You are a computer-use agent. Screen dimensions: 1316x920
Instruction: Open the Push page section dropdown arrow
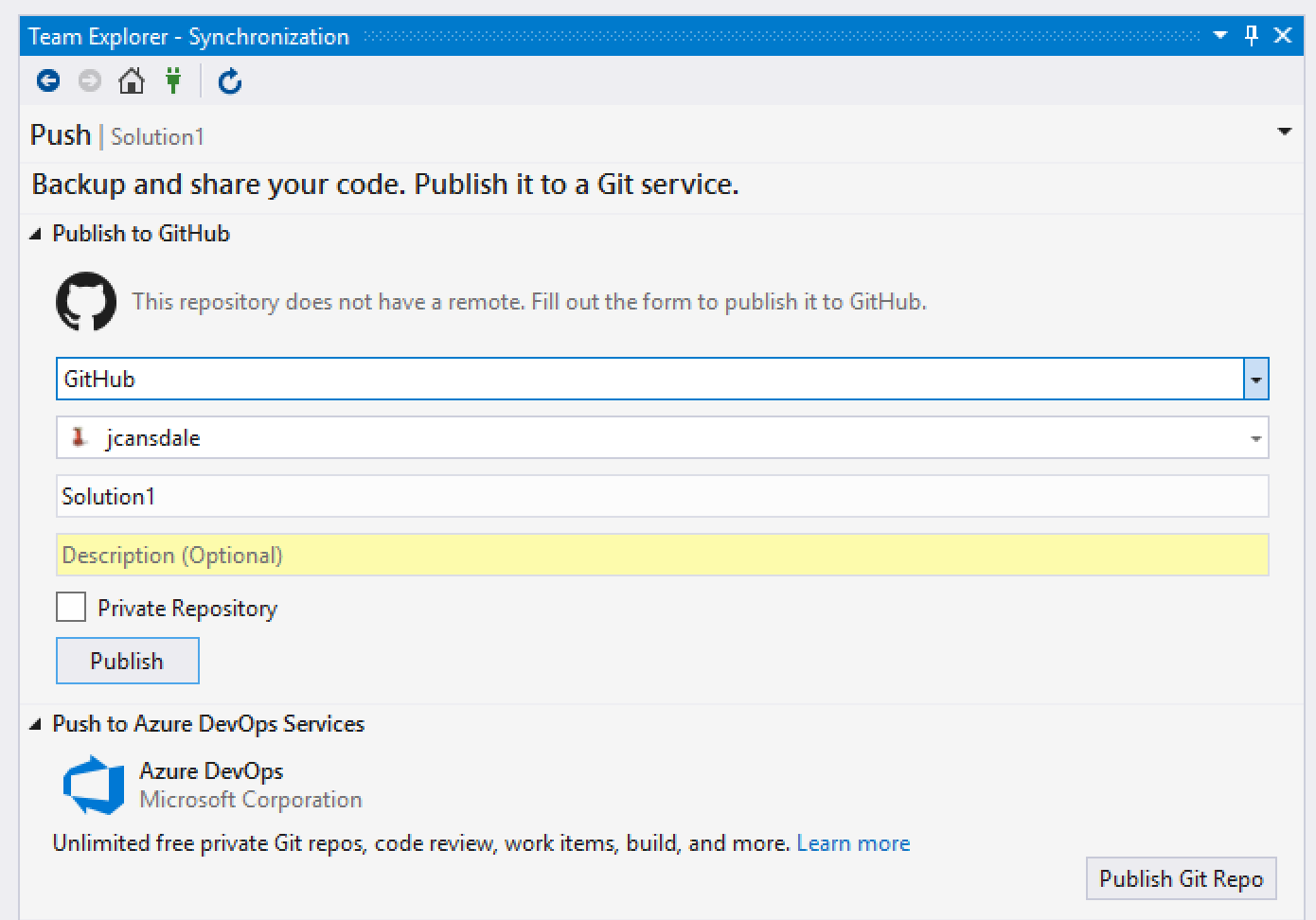click(x=1285, y=132)
